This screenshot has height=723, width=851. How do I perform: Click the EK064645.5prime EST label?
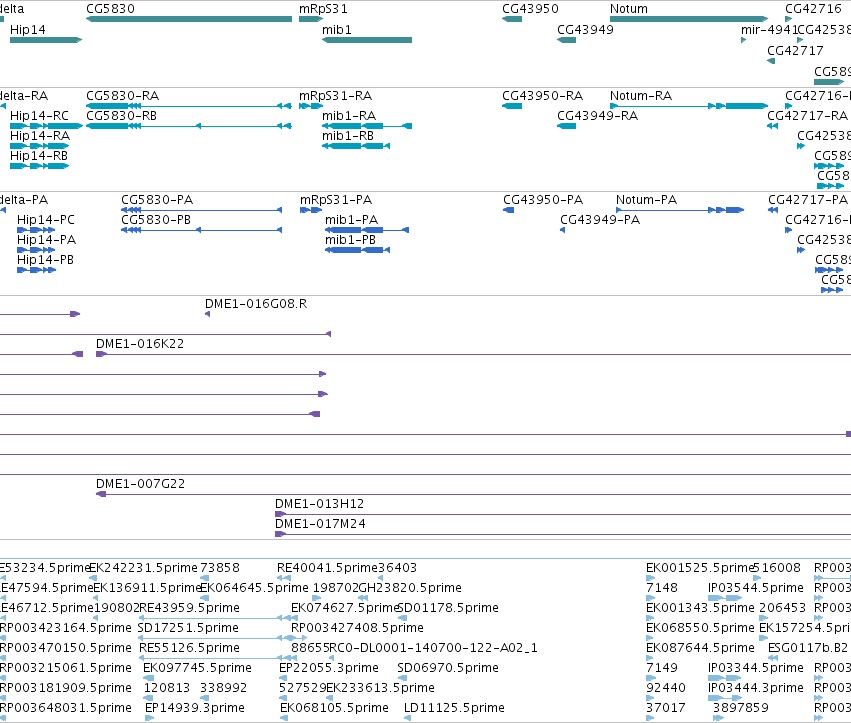click(x=255, y=588)
